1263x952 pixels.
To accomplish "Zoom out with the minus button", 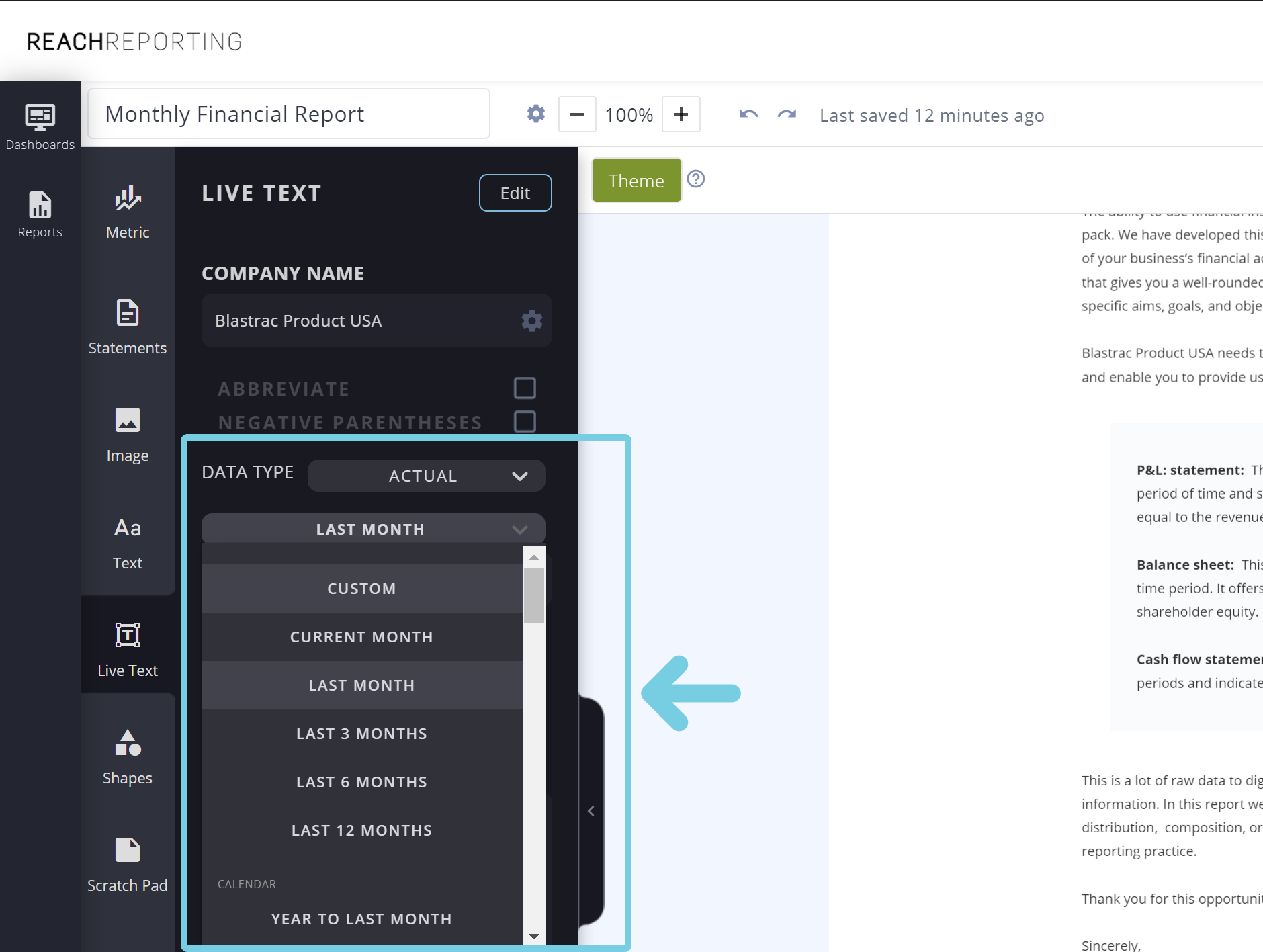I will (577, 114).
